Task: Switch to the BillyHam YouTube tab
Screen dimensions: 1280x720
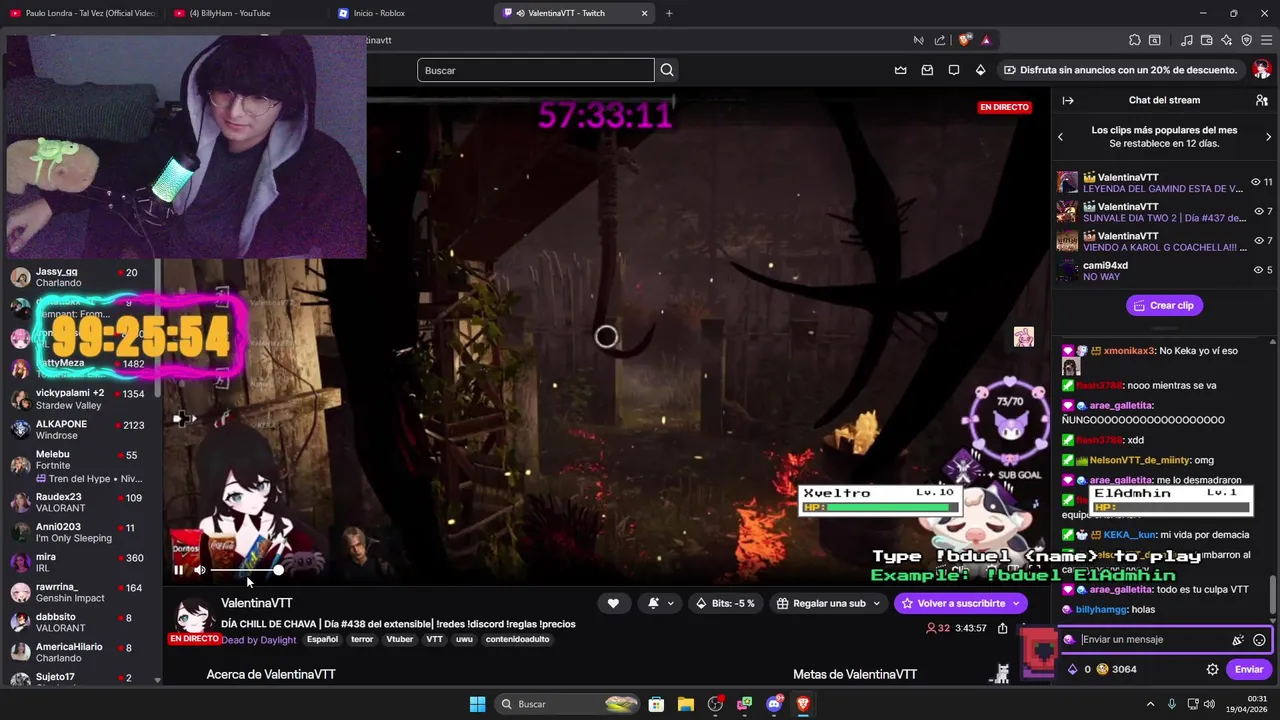Action: (x=245, y=13)
